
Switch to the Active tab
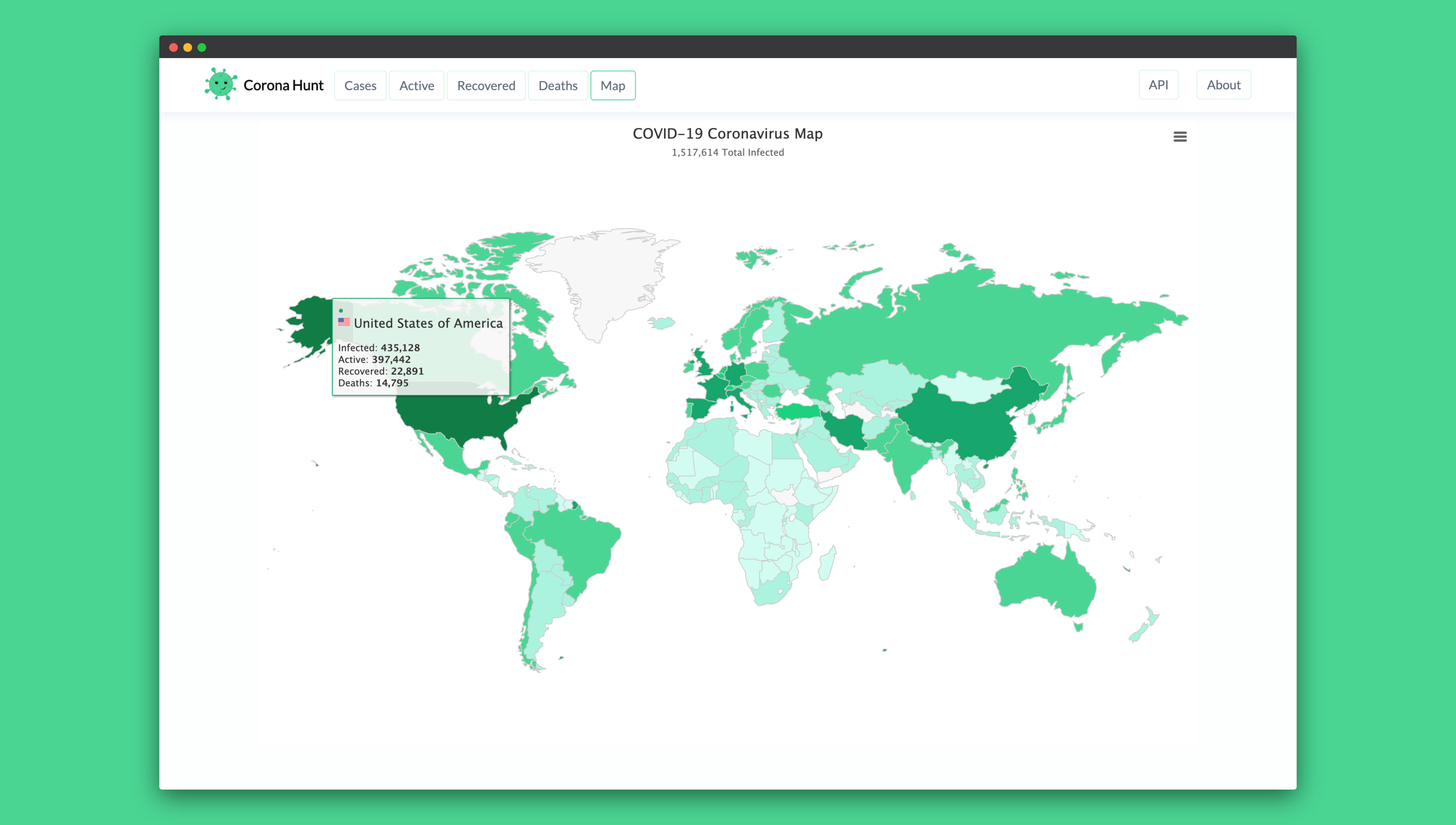(416, 86)
